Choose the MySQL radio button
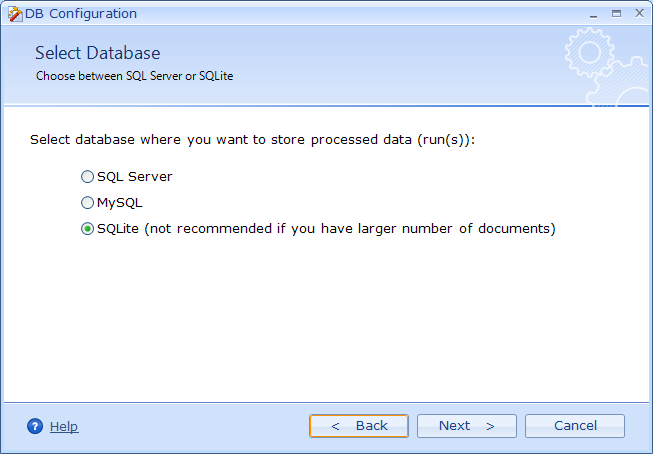This screenshot has height=454, width=653. click(87, 203)
